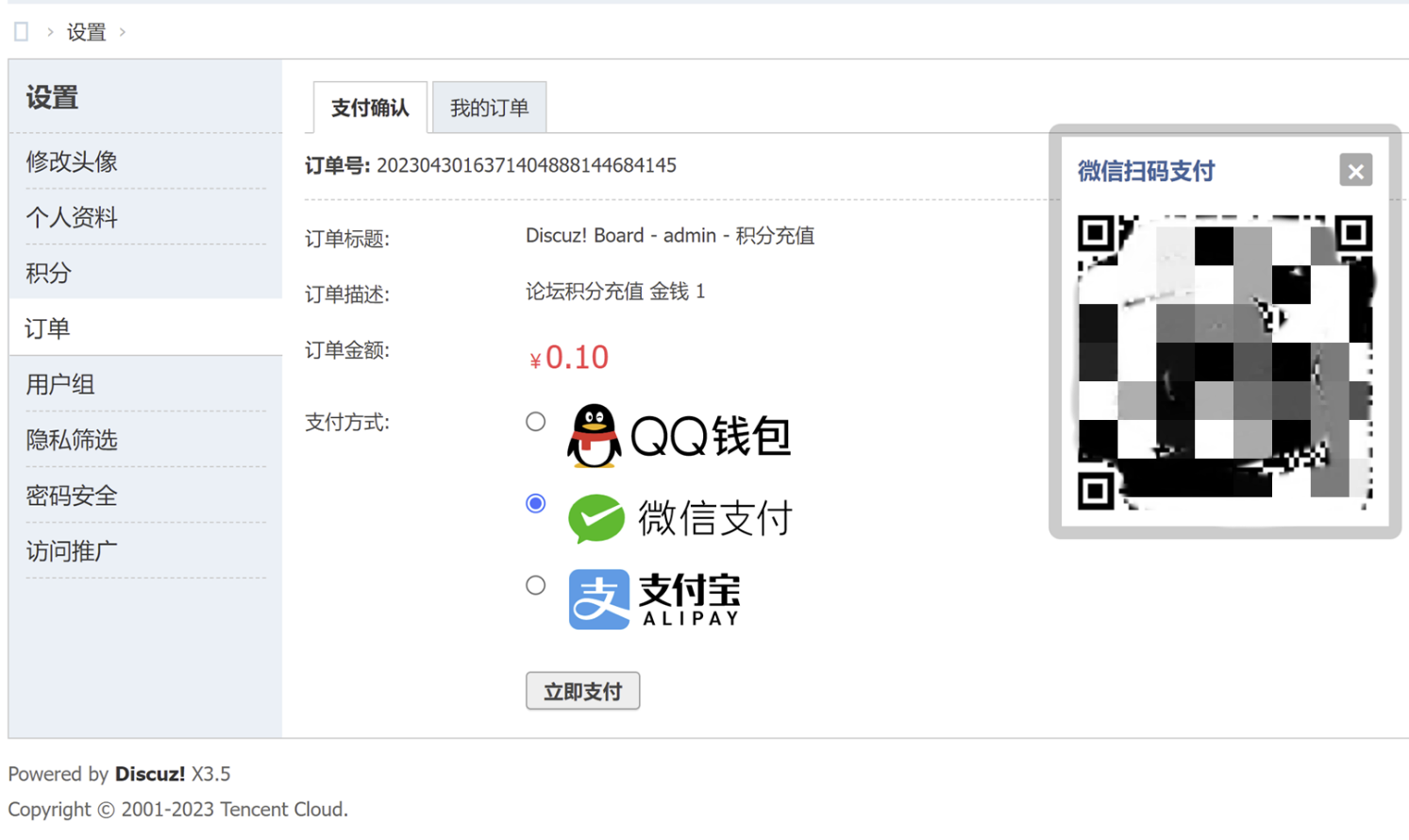
Task: Click the X3.5 version text
Action: click(x=210, y=774)
